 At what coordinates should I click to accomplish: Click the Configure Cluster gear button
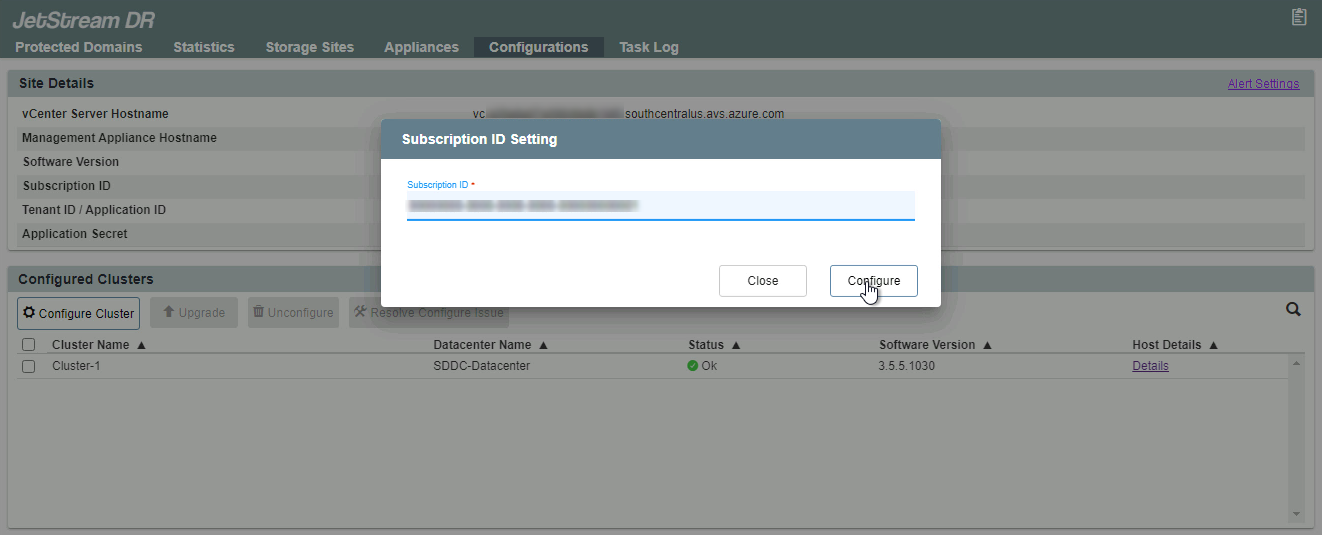[x=79, y=313]
